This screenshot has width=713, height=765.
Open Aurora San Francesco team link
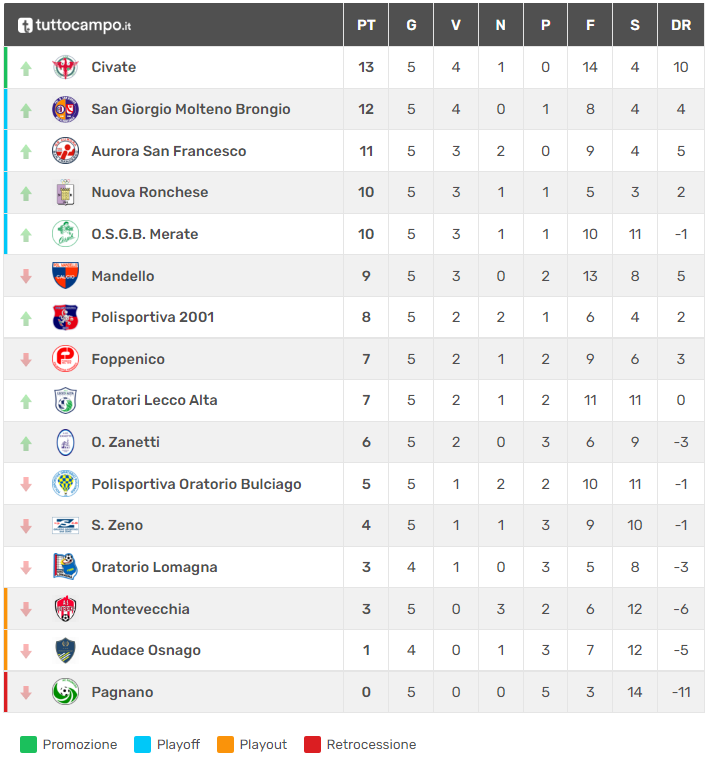point(168,151)
